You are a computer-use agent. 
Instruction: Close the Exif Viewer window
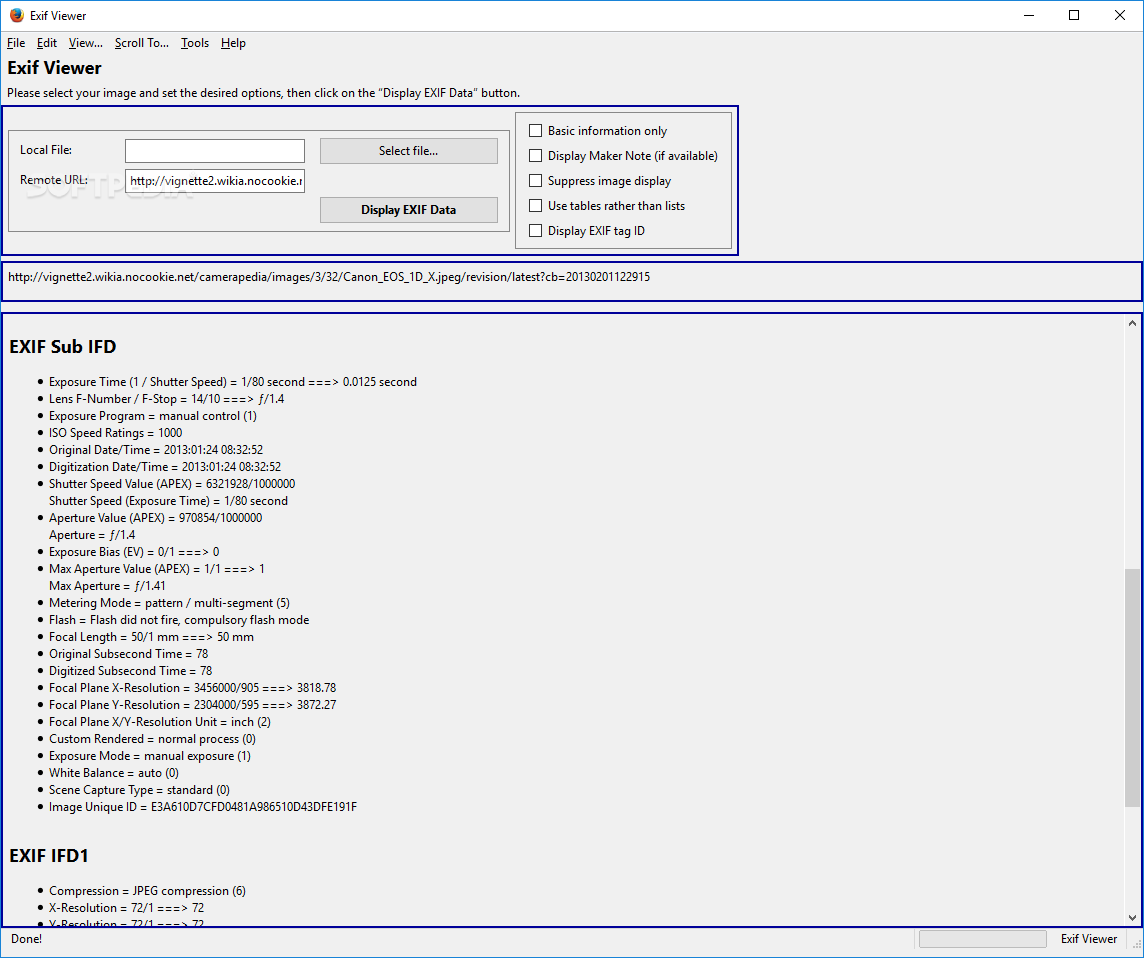click(x=1120, y=15)
